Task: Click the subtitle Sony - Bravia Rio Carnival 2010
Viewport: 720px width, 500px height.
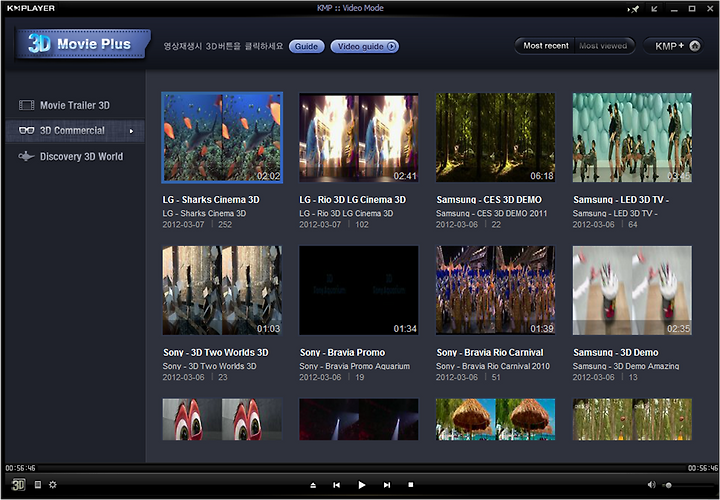Action: pyautogui.click(x=493, y=366)
